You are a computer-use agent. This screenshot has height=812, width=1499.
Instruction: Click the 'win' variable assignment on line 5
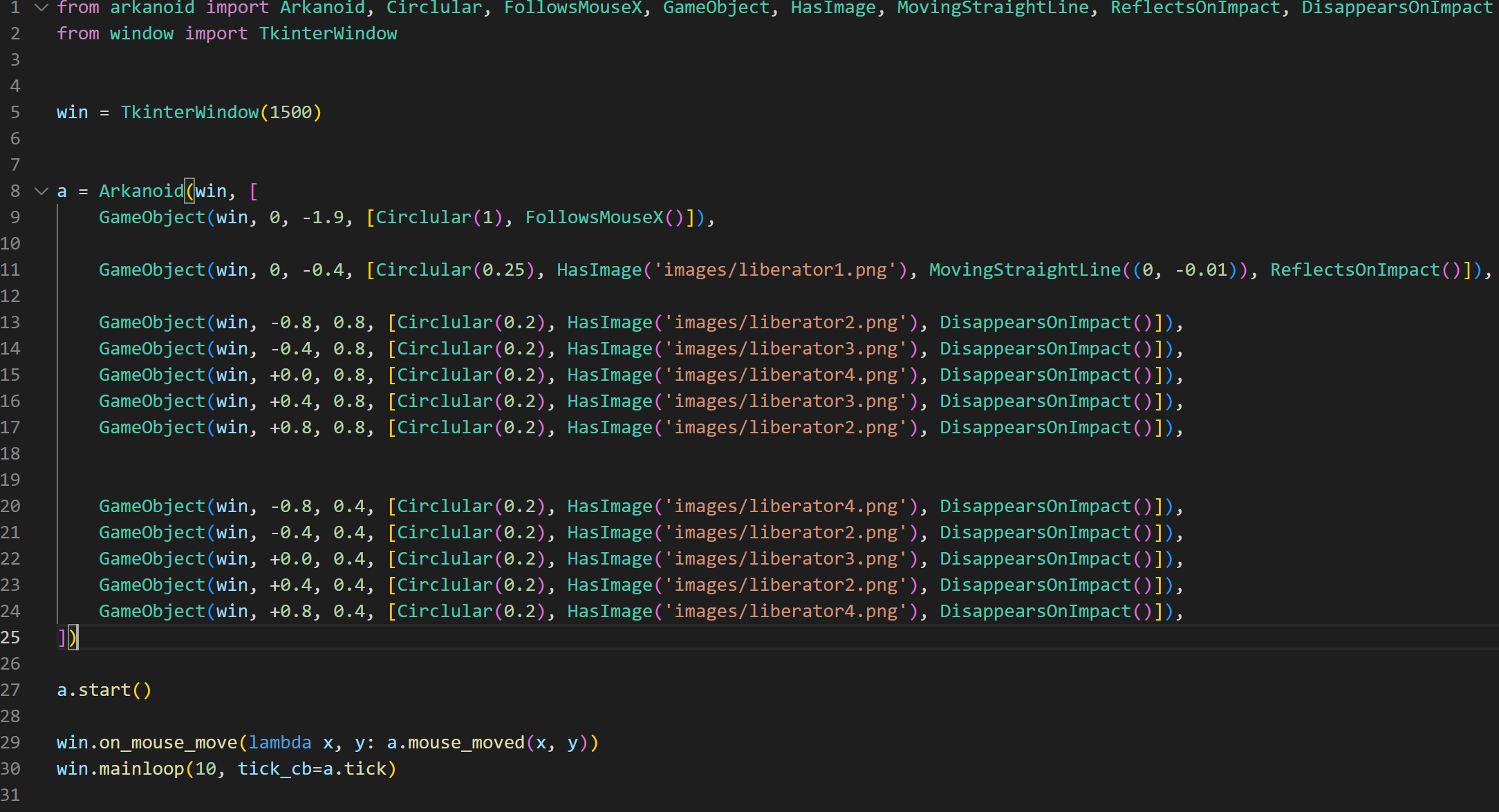point(73,113)
